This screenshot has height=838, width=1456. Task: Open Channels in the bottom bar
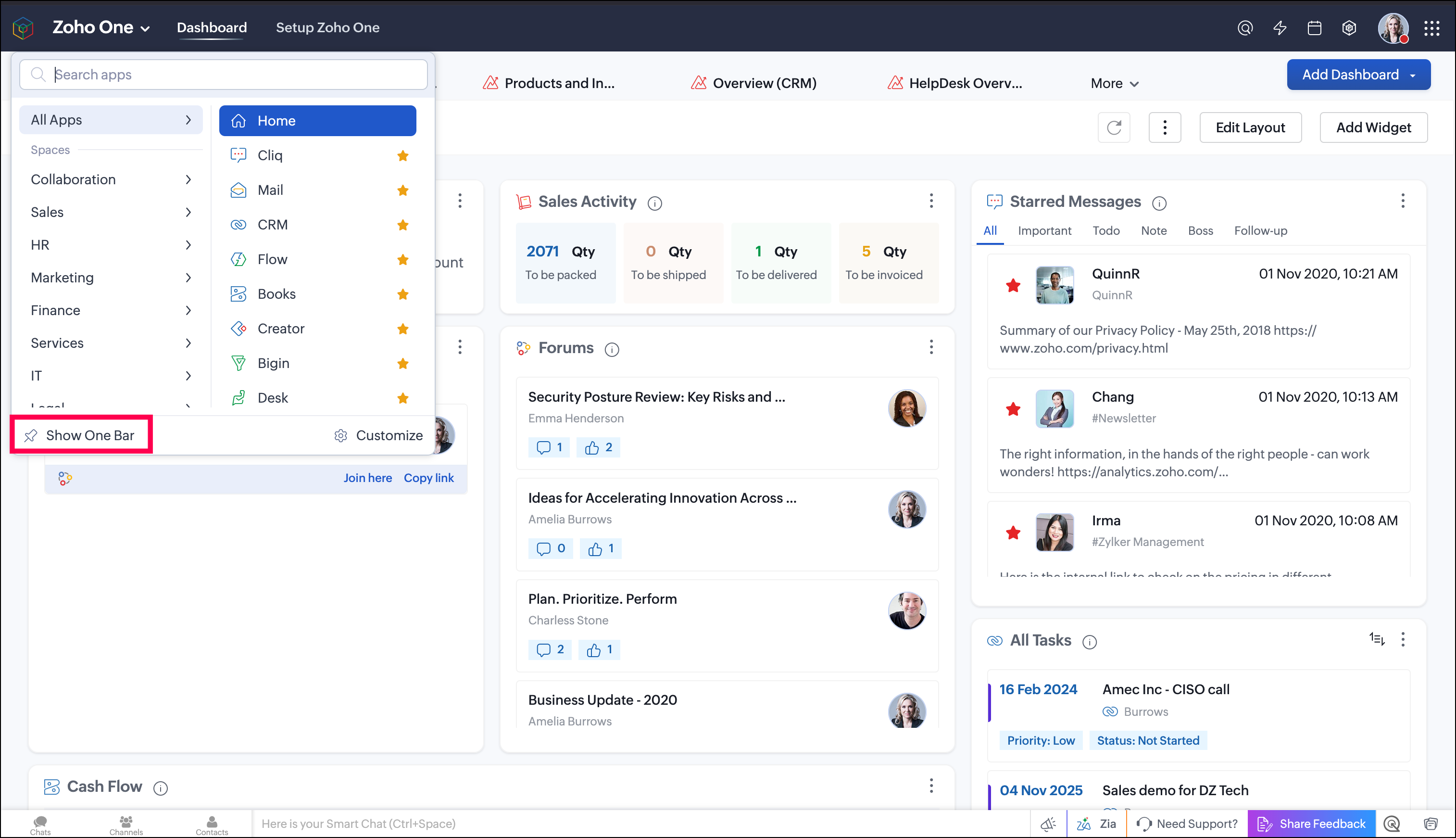tap(126, 825)
